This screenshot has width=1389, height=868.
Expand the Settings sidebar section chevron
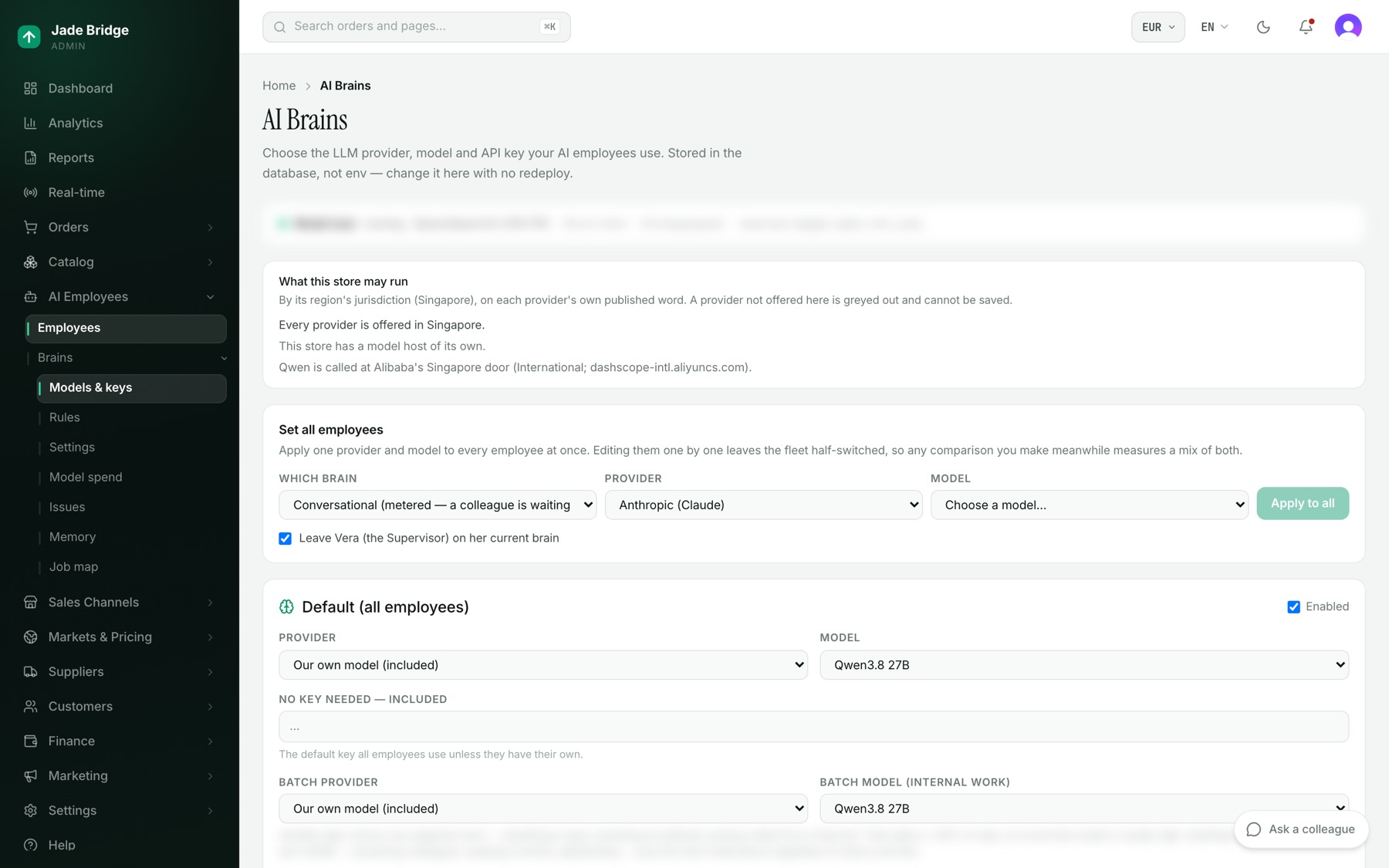210,811
